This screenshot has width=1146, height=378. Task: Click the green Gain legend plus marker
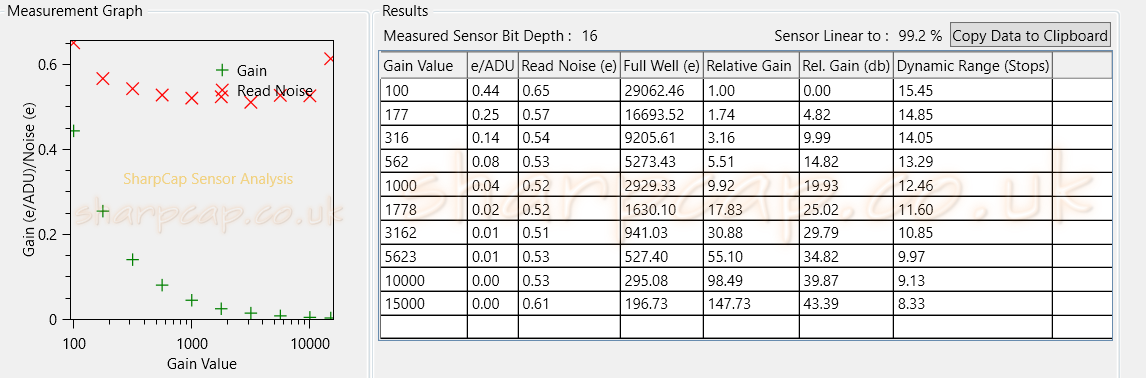pos(221,70)
